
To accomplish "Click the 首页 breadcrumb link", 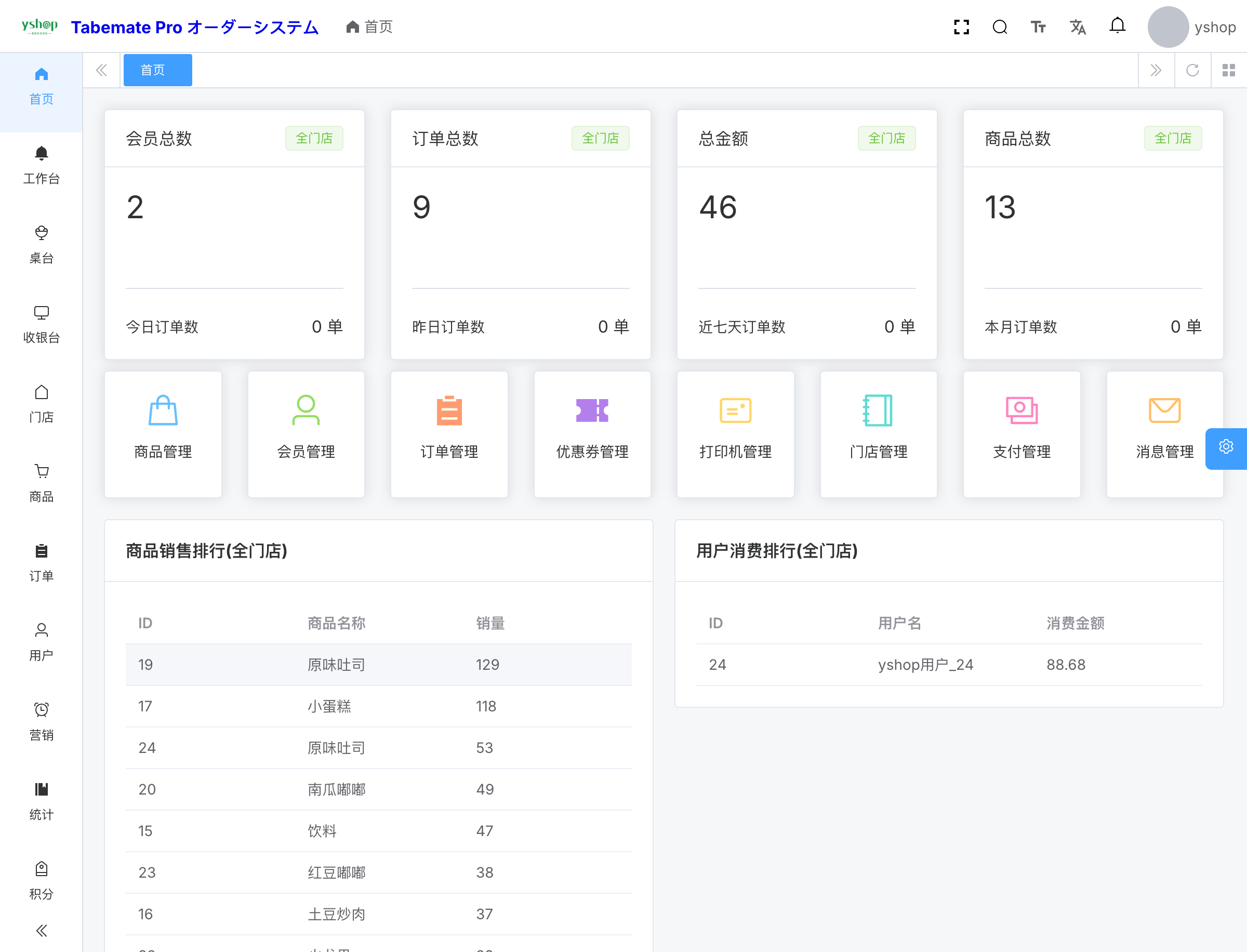I will click(x=370, y=27).
